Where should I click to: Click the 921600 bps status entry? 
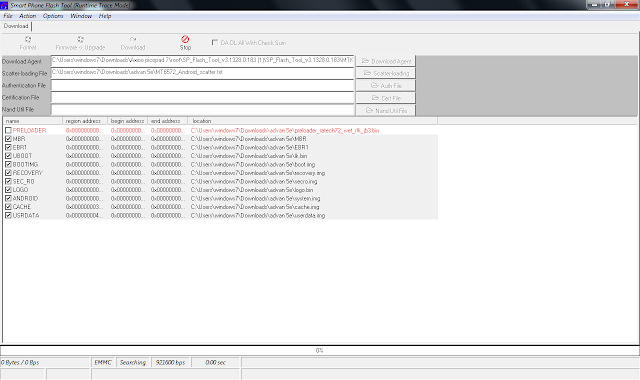point(170,362)
